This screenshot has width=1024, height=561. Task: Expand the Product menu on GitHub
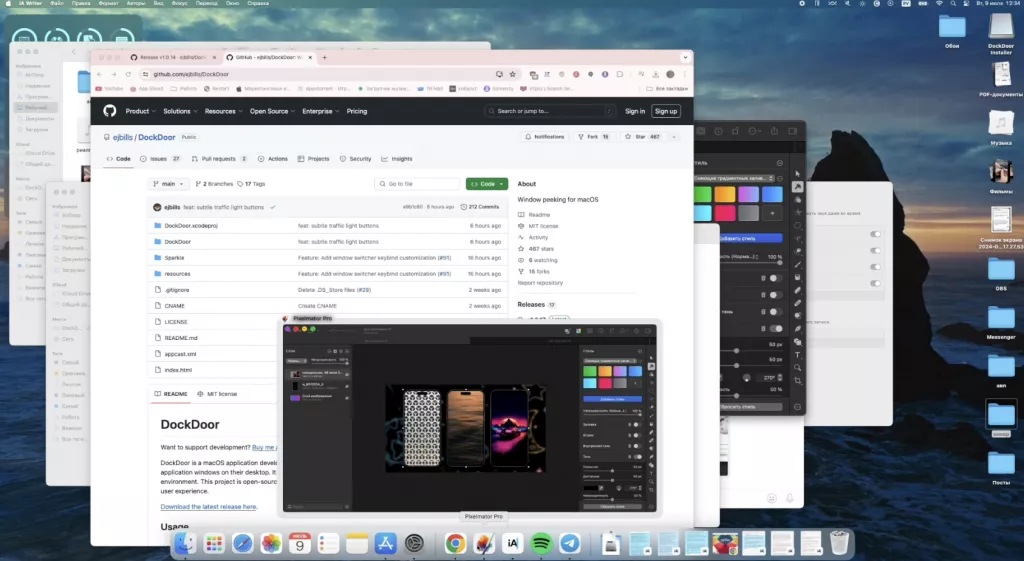tap(140, 111)
